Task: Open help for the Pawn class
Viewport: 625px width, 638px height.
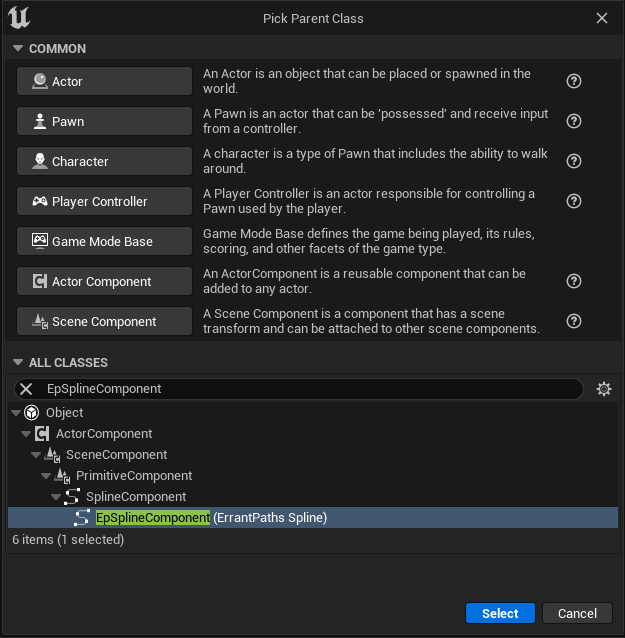Action: tap(574, 121)
